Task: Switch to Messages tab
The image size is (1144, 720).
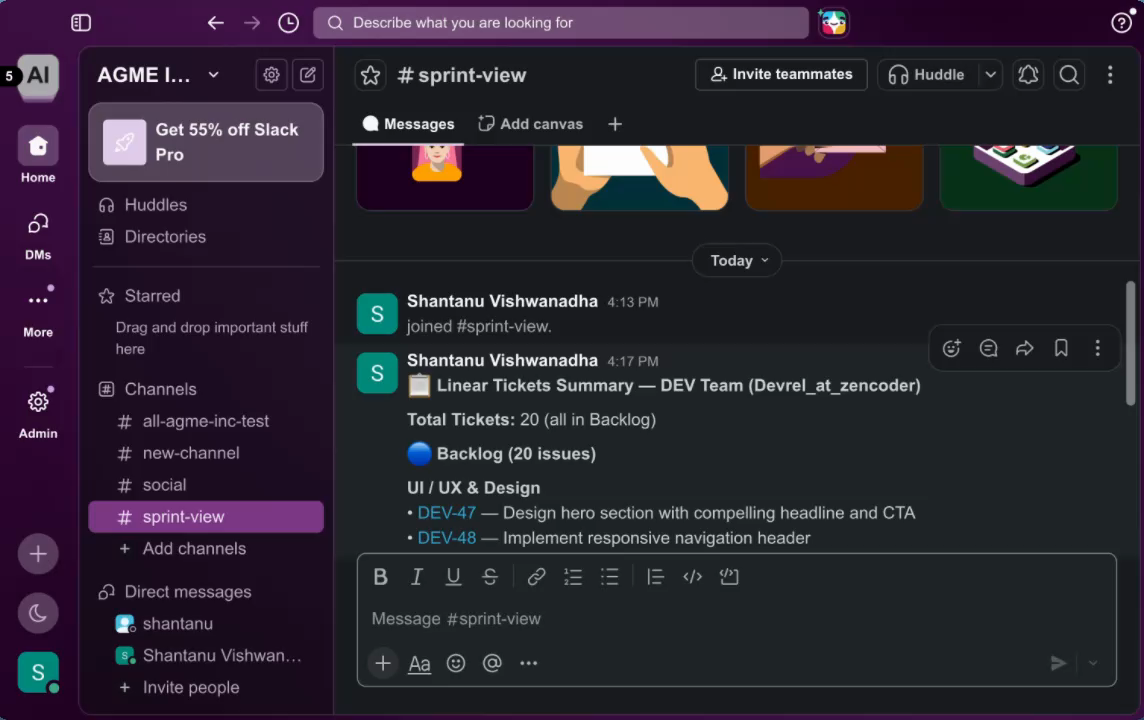Action: pos(409,124)
